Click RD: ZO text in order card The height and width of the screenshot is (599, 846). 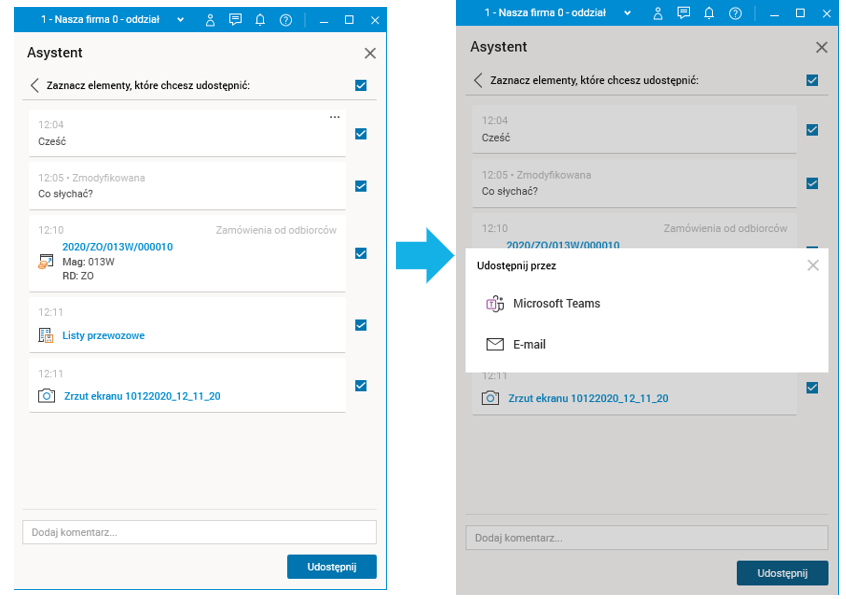(78, 276)
